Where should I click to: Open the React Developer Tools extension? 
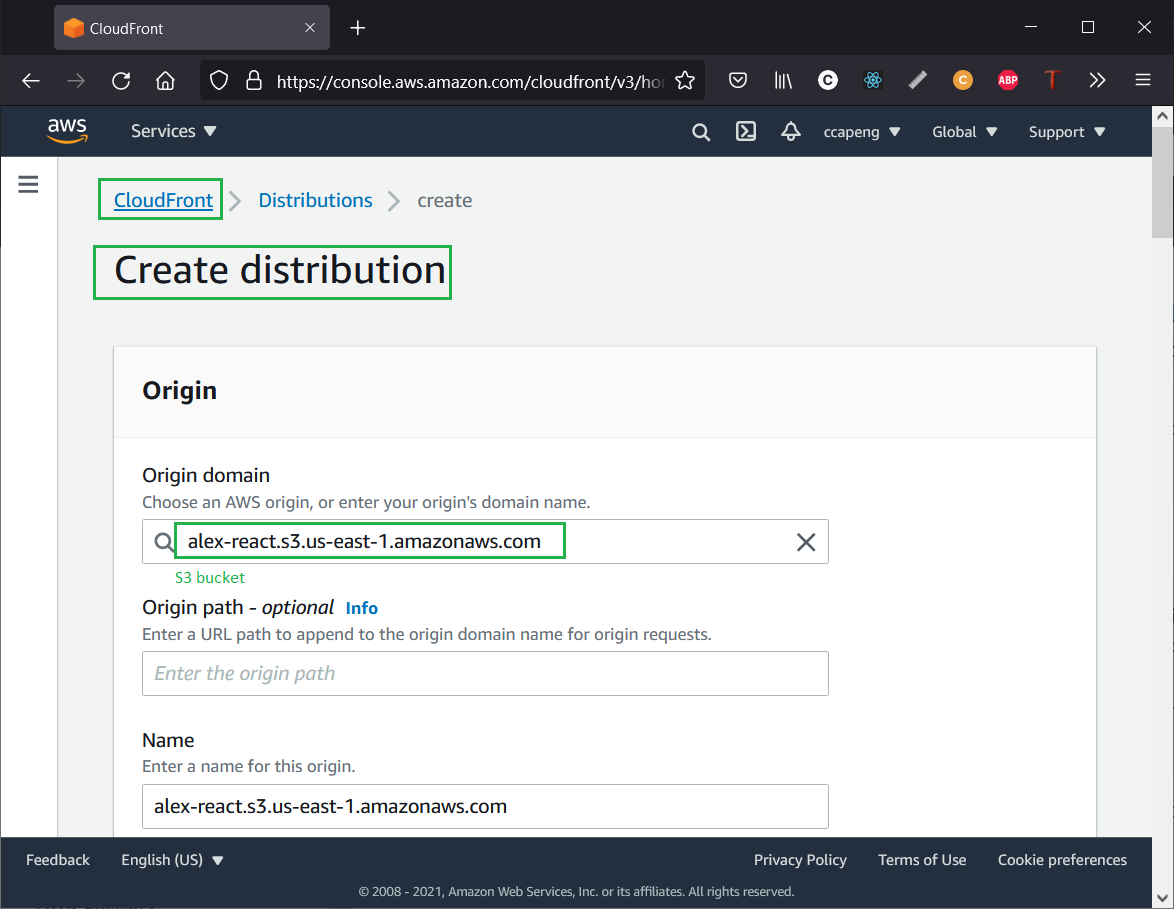873,80
